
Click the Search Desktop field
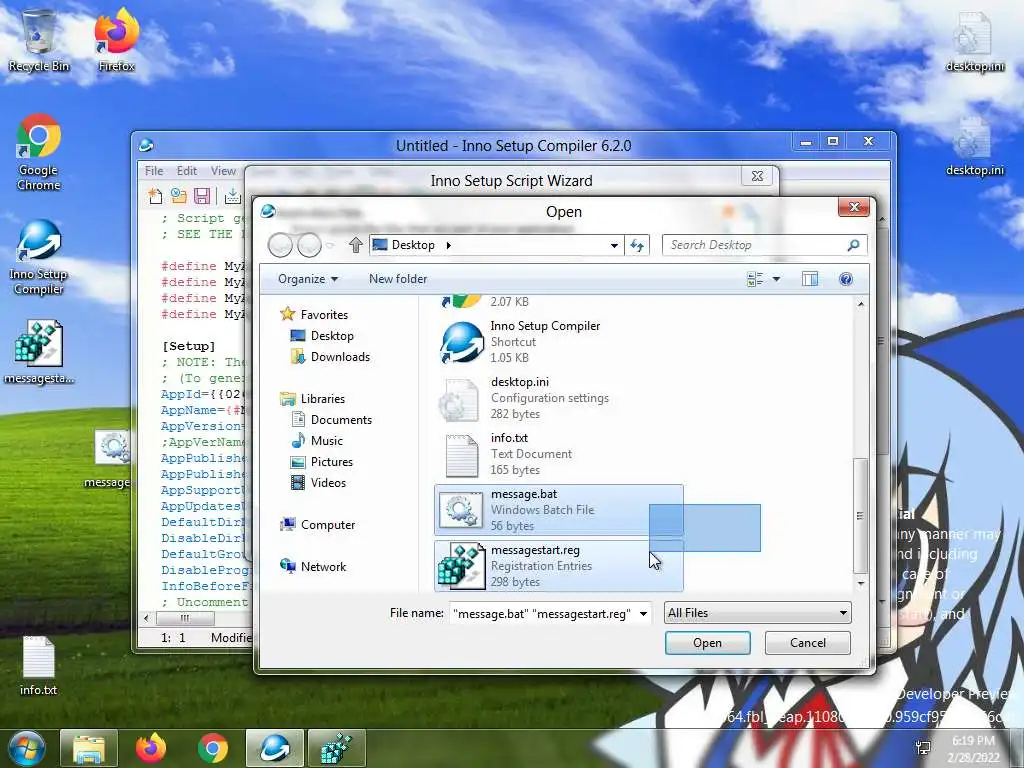tap(765, 245)
